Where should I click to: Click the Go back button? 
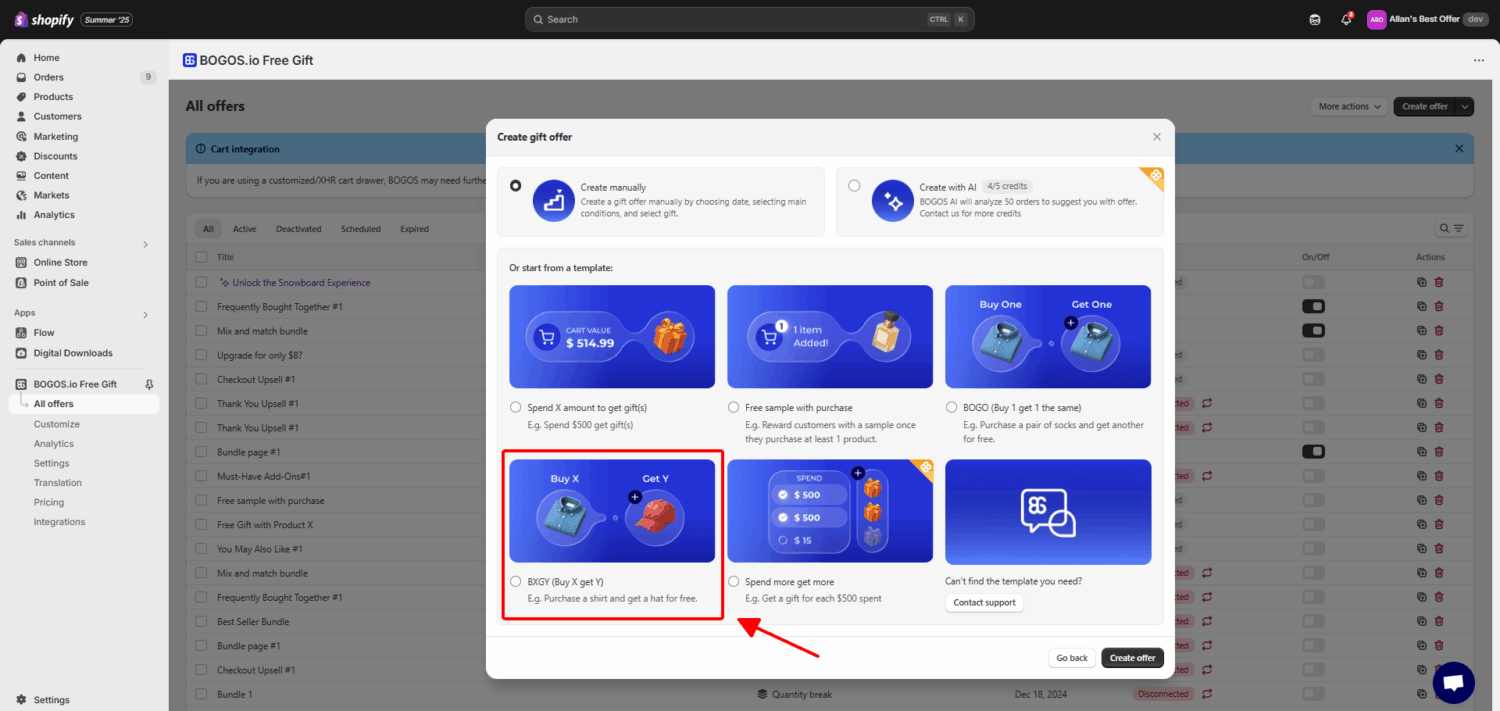(1072, 658)
